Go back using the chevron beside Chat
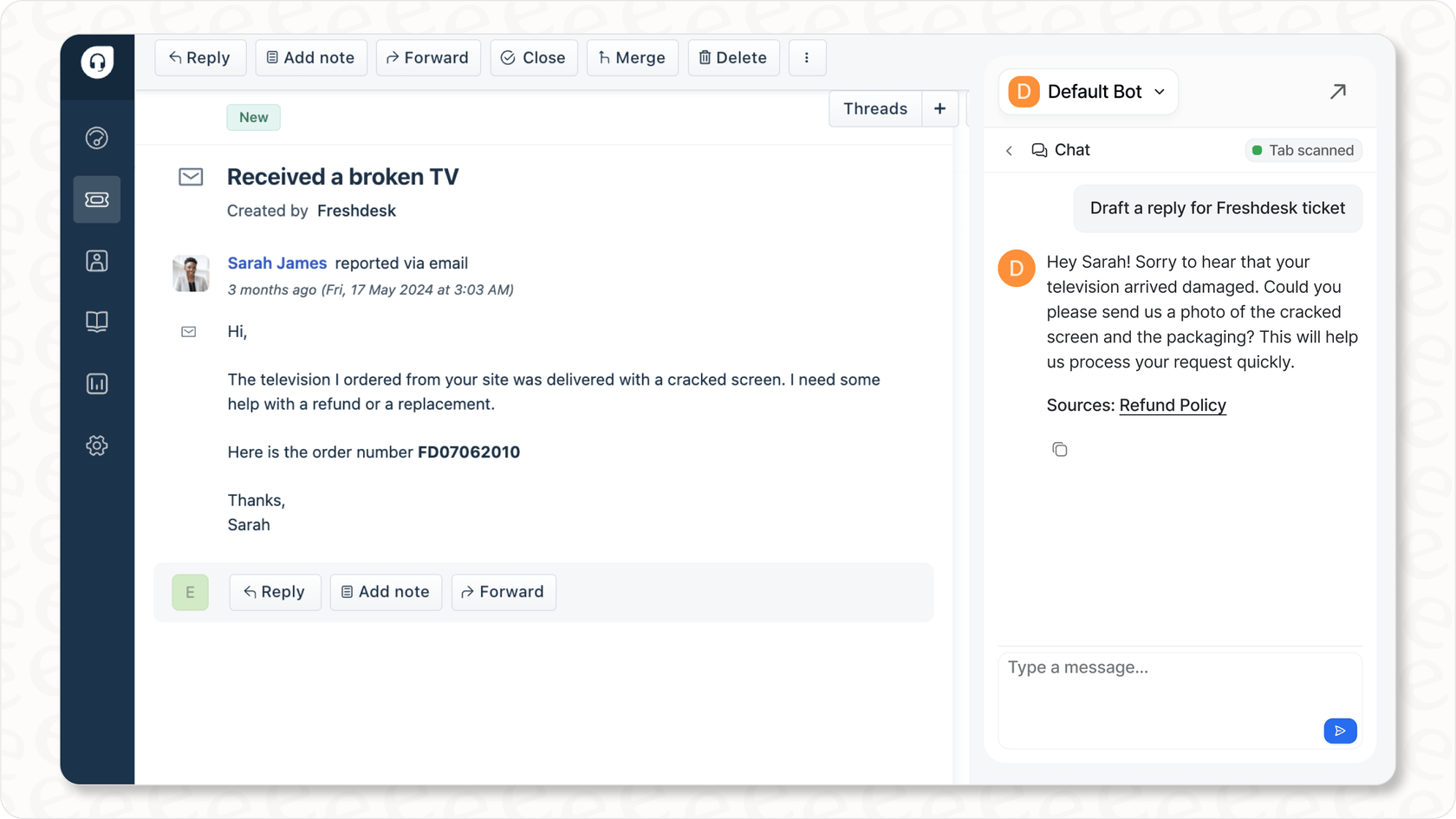The image size is (1456, 819). pyautogui.click(x=1009, y=150)
